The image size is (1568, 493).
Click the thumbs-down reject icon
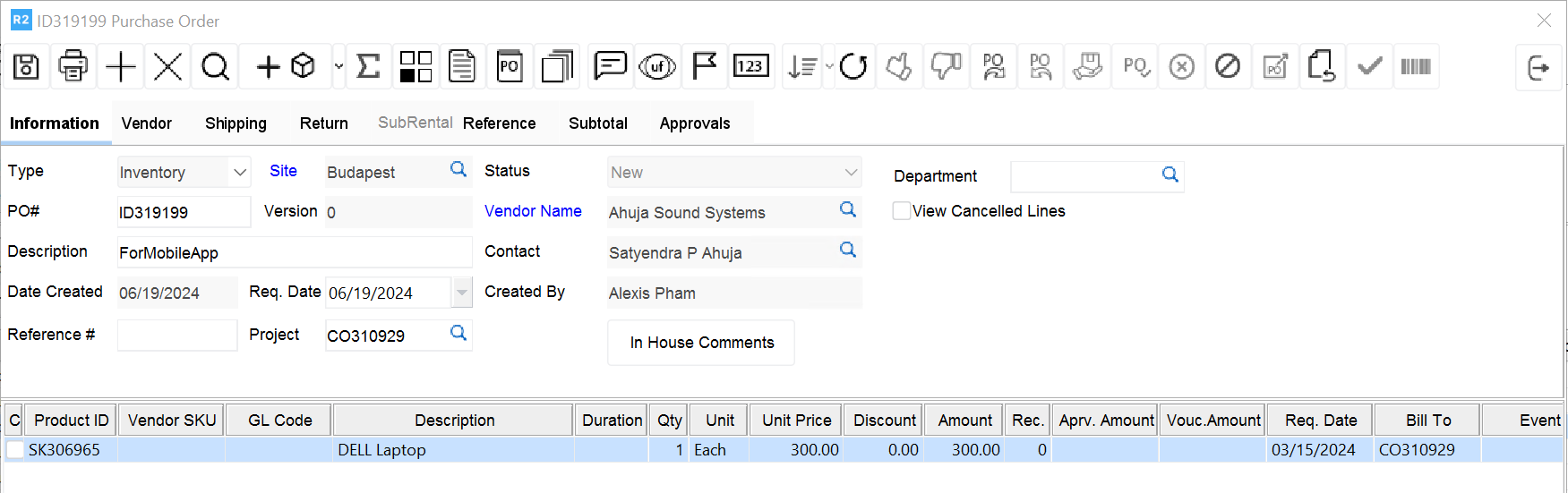click(946, 66)
